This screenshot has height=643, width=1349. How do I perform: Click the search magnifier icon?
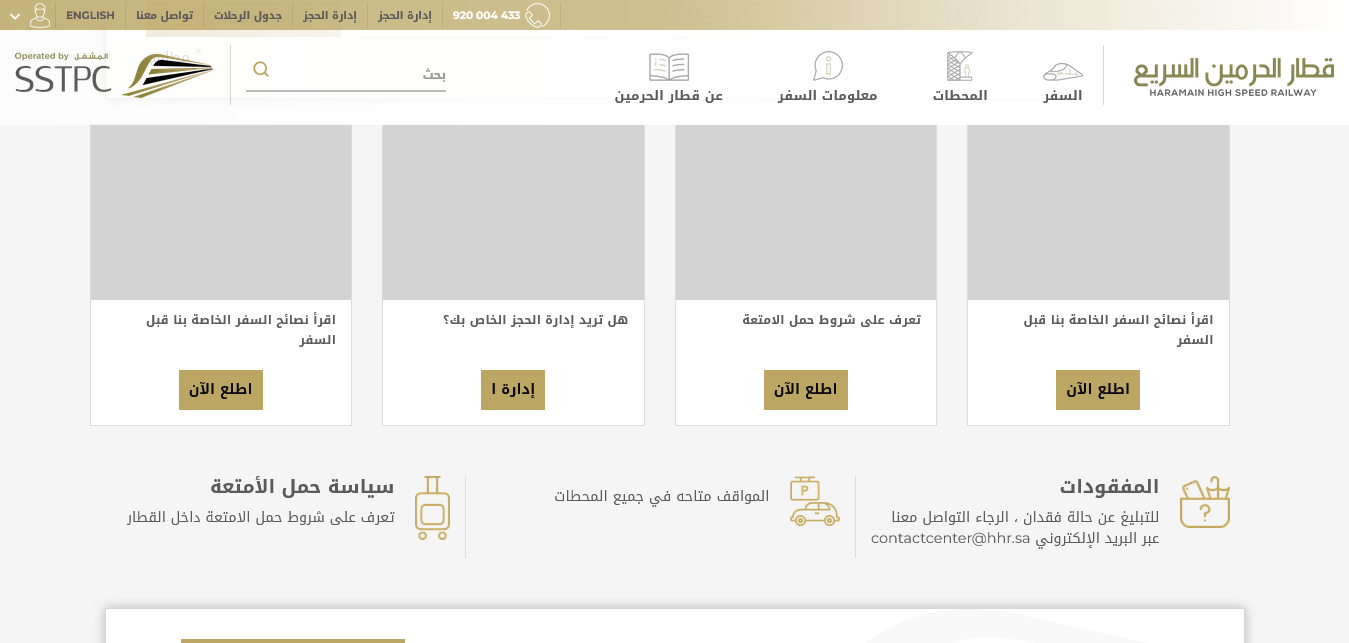click(x=261, y=69)
